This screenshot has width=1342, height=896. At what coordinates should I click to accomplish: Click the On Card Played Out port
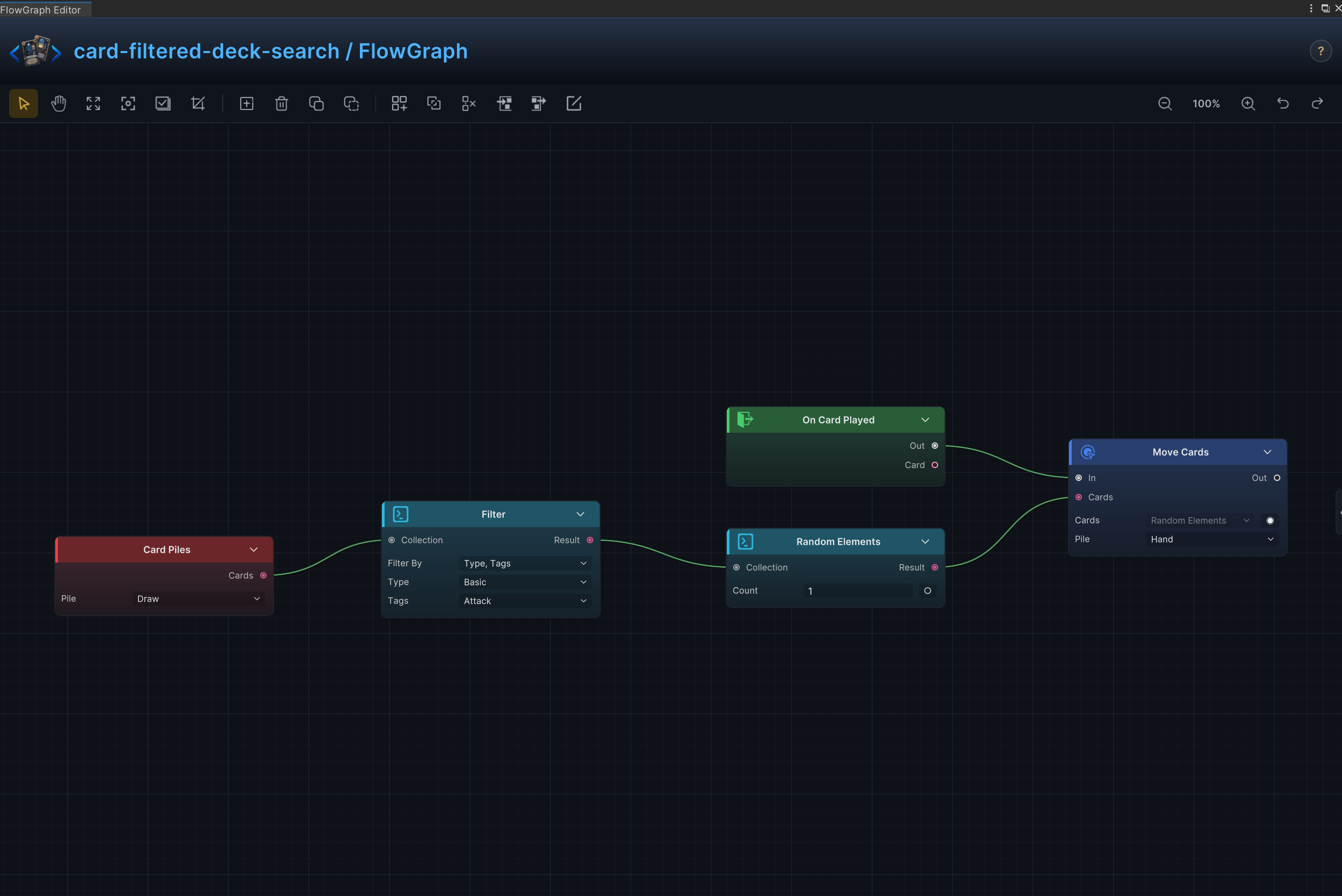coord(935,446)
